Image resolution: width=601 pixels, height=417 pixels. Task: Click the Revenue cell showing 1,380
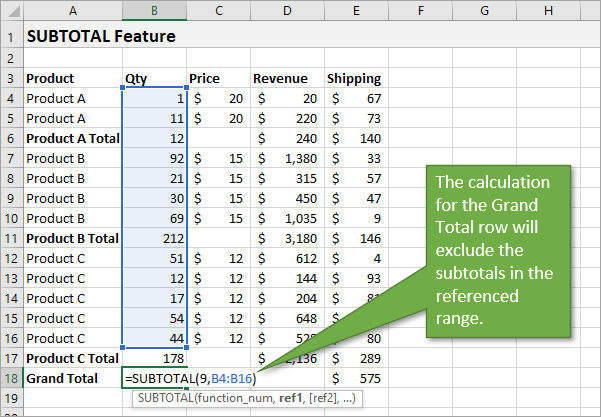[x=287, y=158]
